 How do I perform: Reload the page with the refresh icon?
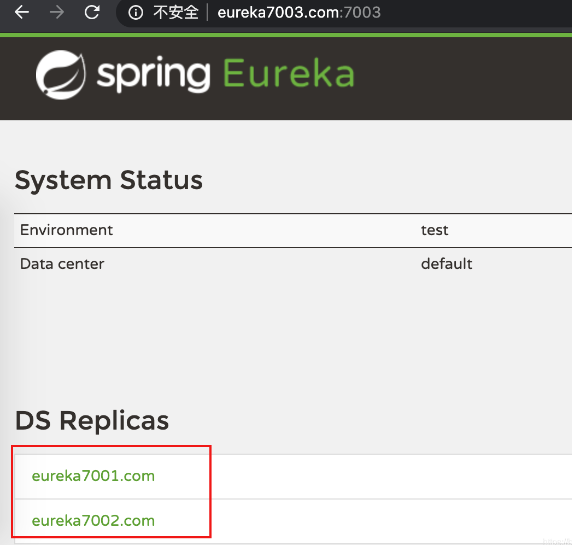point(92,12)
